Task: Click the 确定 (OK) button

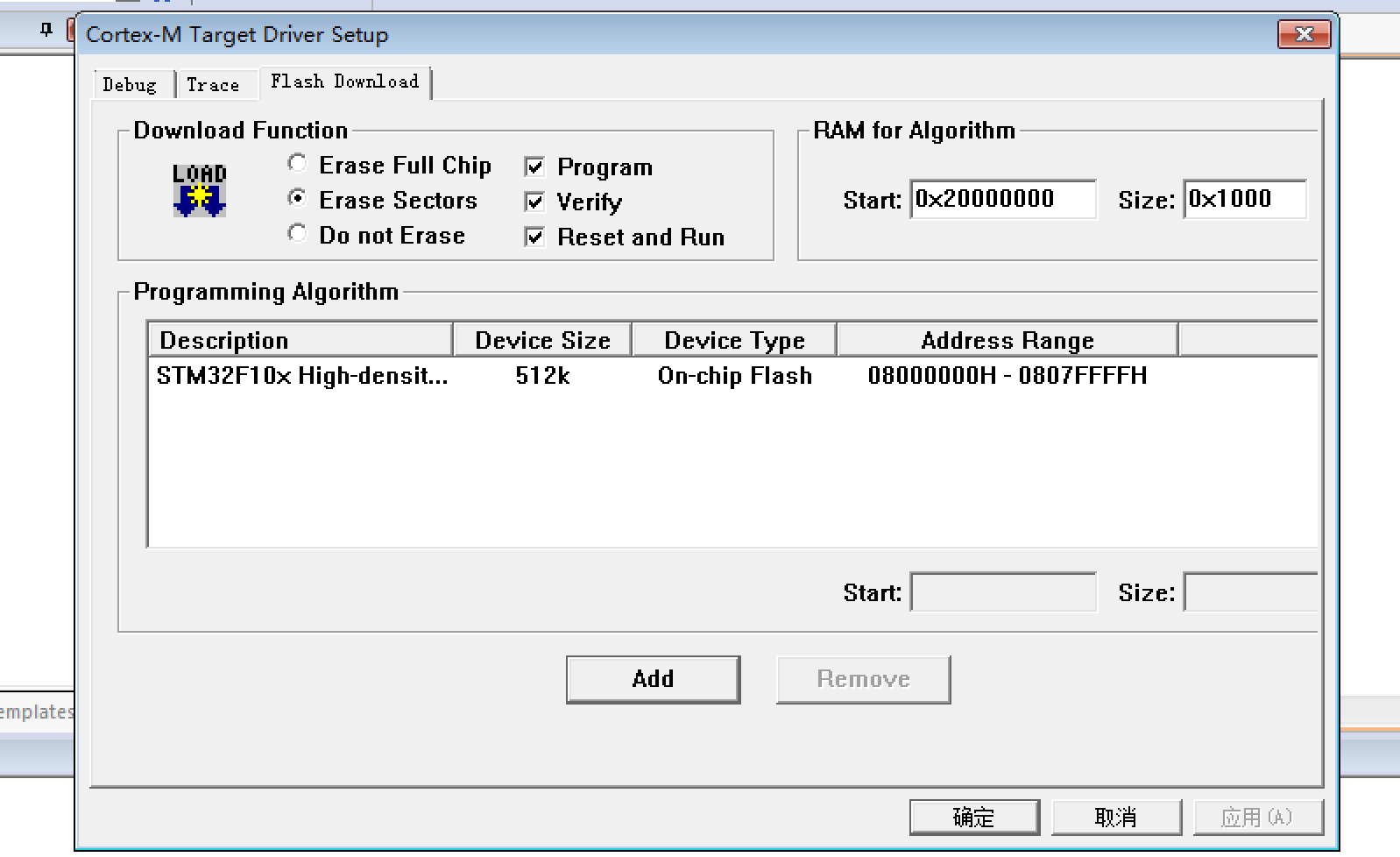Action: [x=973, y=818]
